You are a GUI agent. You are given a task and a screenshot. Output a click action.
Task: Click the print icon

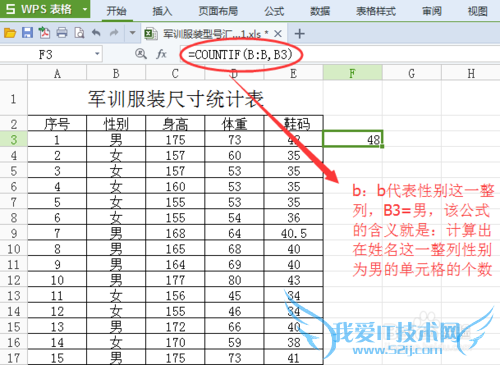pyautogui.click(x=62, y=33)
